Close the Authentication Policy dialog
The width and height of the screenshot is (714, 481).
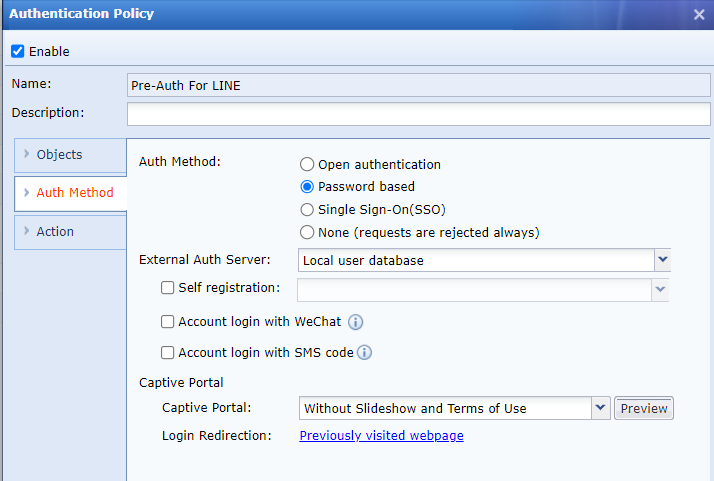point(699,15)
